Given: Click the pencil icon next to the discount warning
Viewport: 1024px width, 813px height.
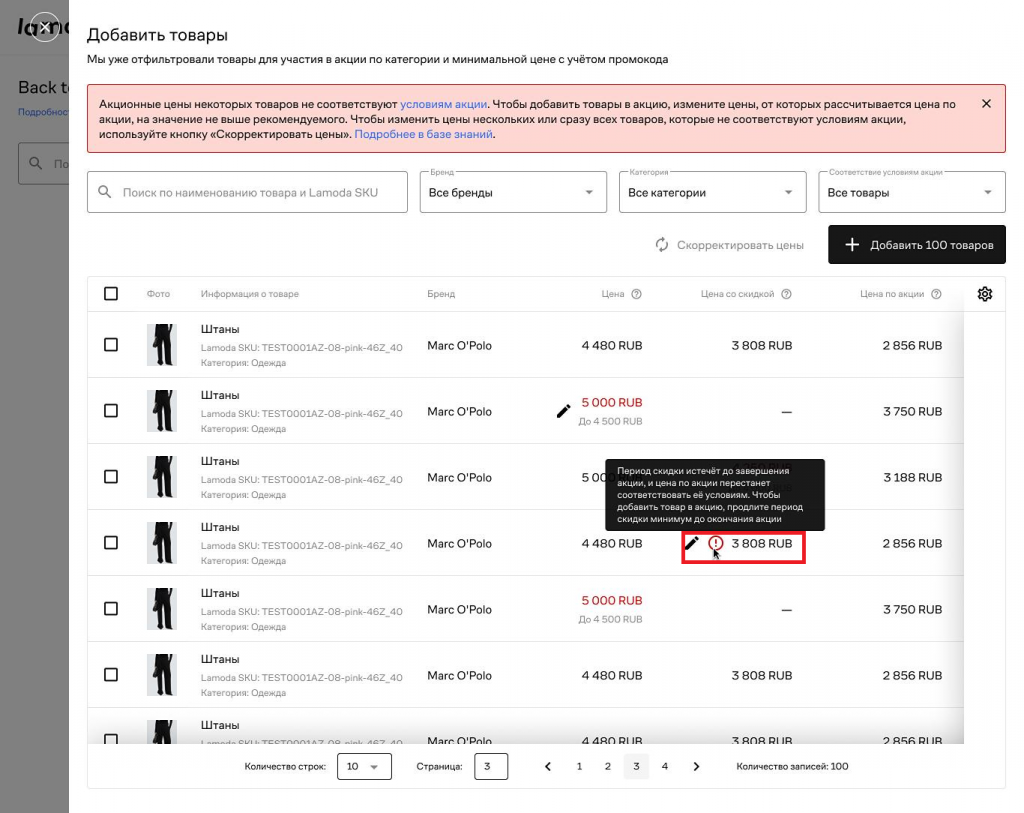Looking at the screenshot, I should pyautogui.click(x=691, y=543).
